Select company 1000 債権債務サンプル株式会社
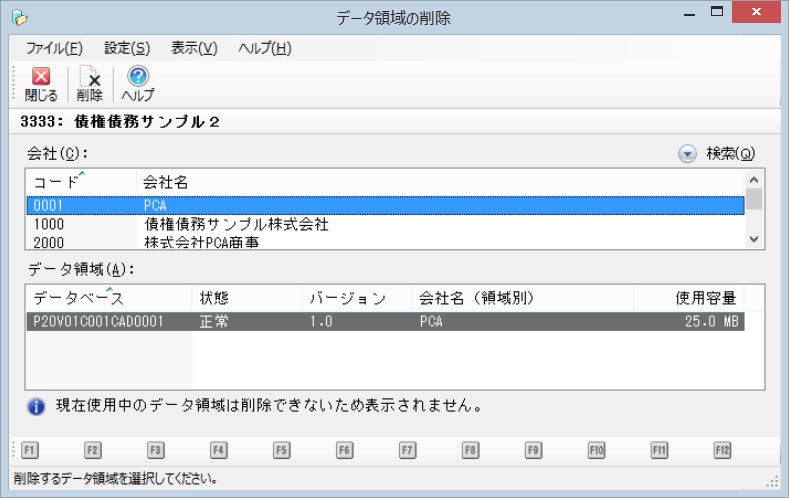The height and width of the screenshot is (498, 789). [x=385, y=224]
